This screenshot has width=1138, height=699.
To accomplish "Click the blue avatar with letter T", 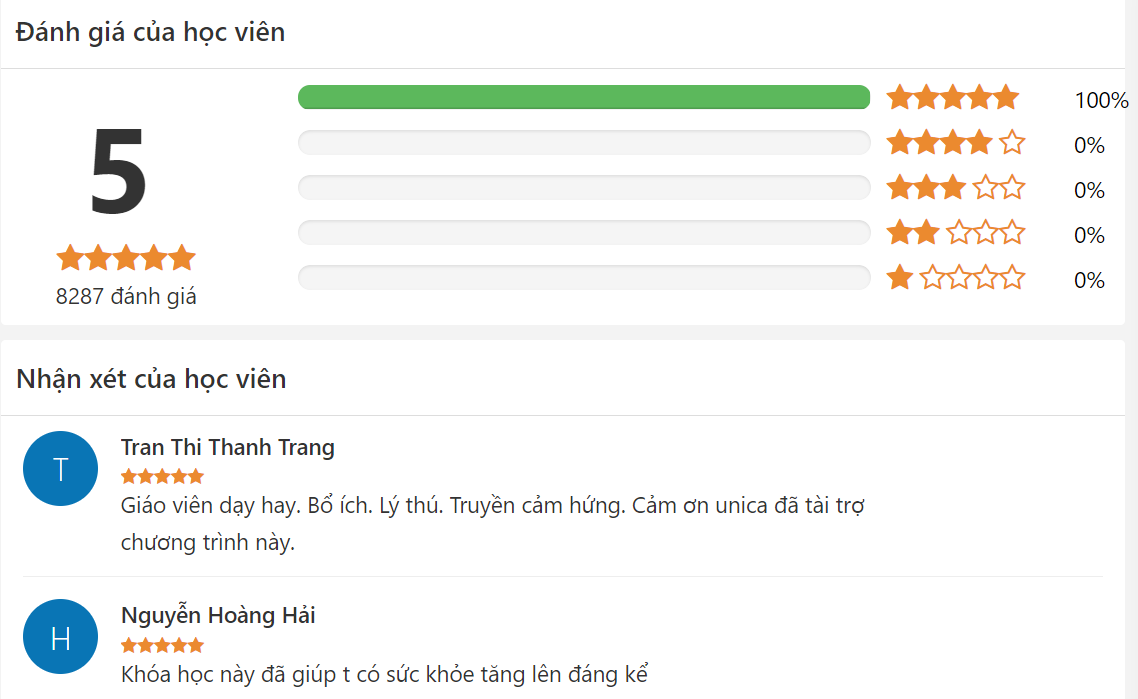I will tap(59, 468).
